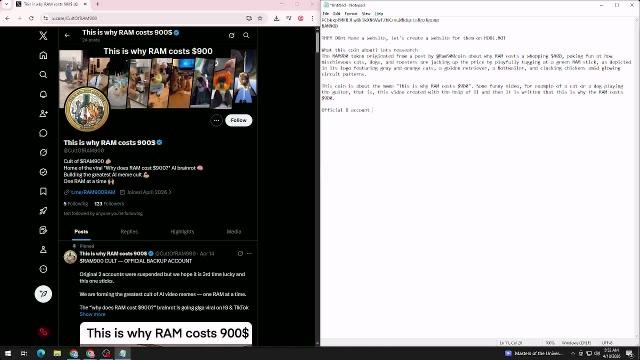
Task: Expand the Joined April 2026 chevron
Action: 170,192
